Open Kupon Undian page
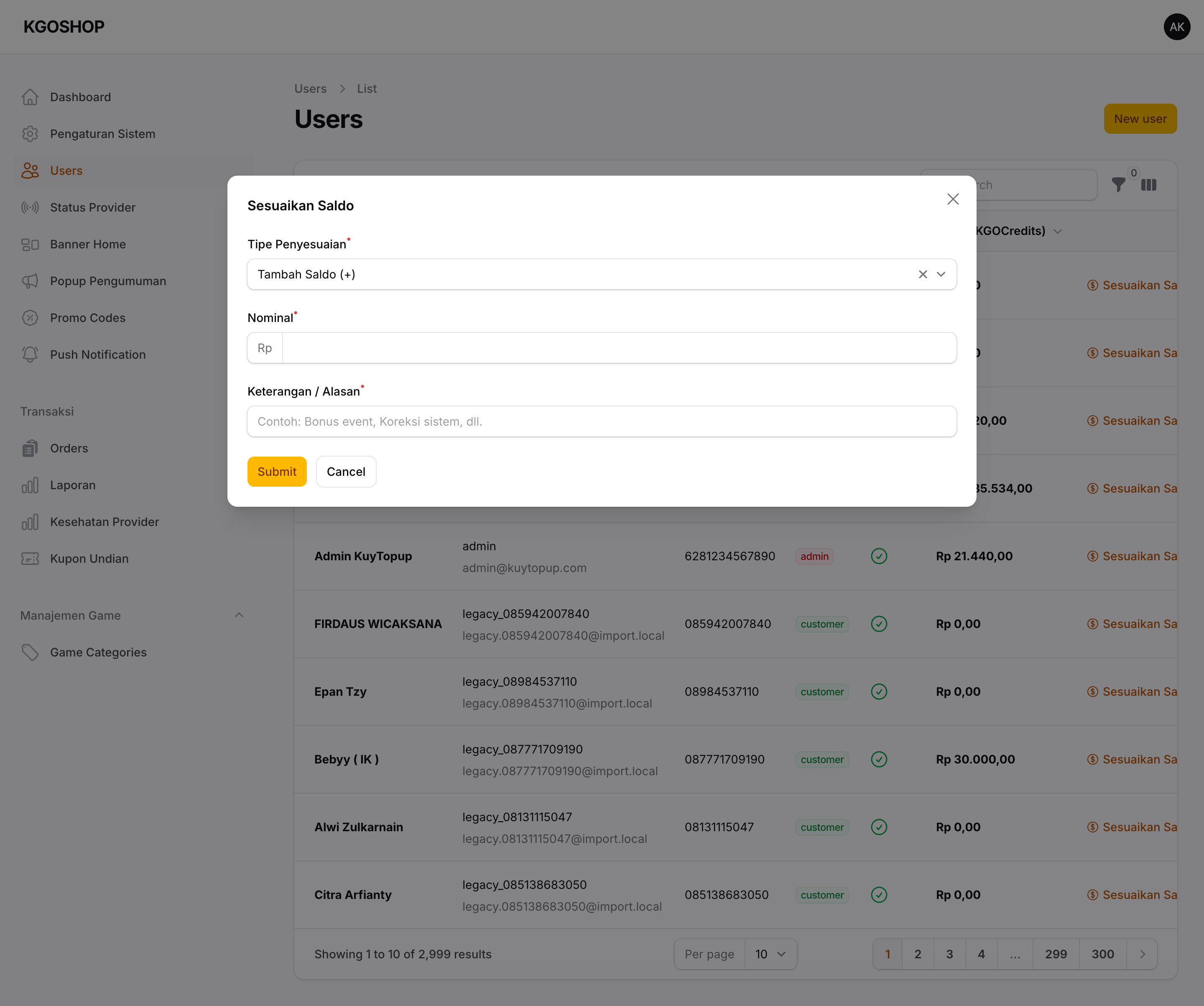1204x1006 pixels. click(134, 559)
